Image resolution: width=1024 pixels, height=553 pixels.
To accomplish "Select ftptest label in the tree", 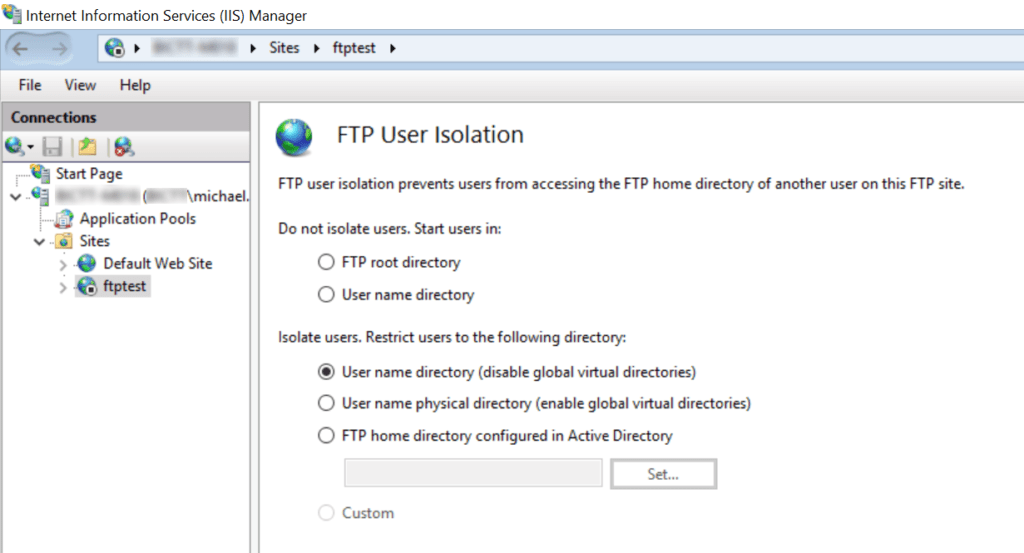I will (x=124, y=286).
